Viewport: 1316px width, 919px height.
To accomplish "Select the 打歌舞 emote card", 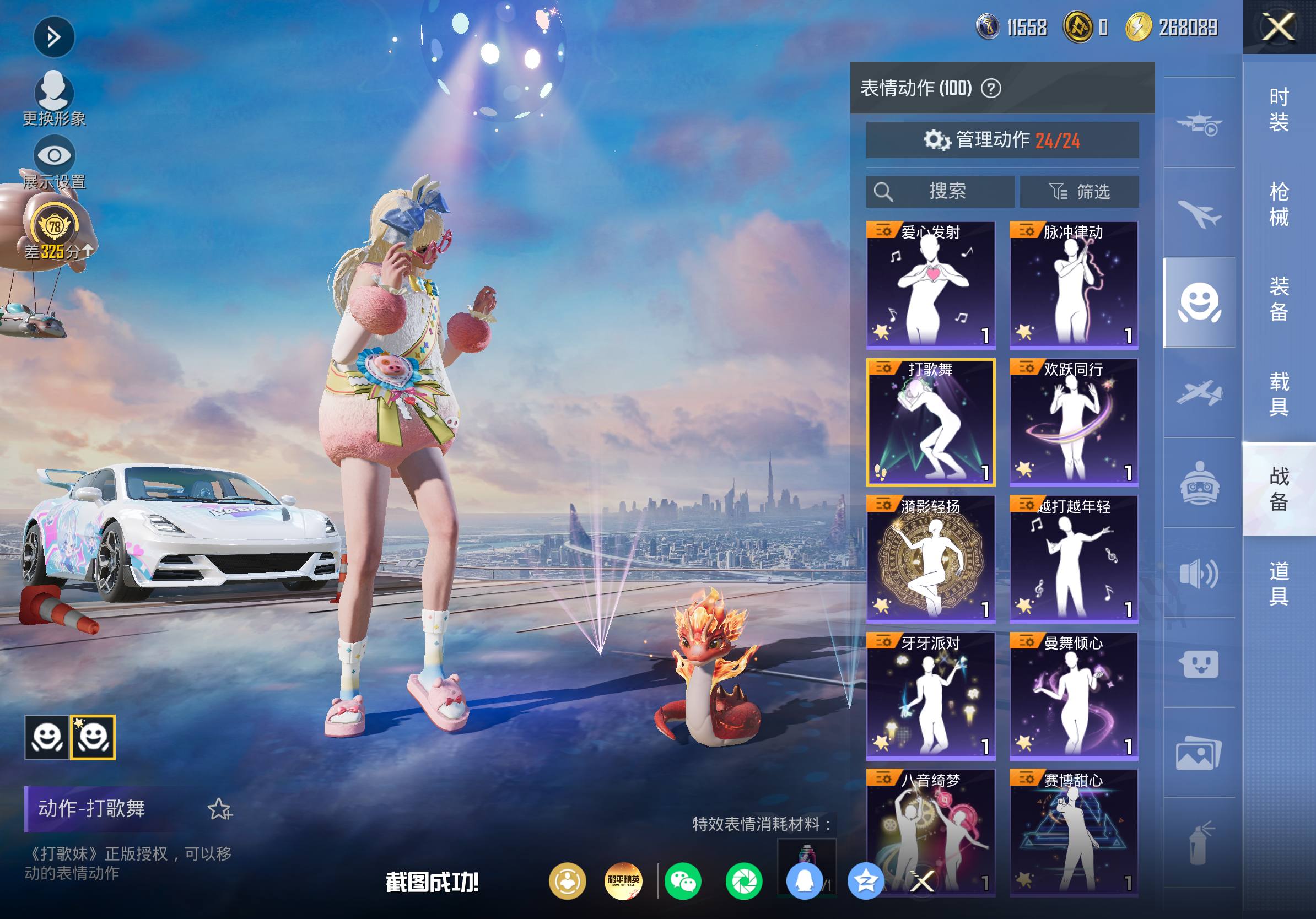I will tap(931, 422).
